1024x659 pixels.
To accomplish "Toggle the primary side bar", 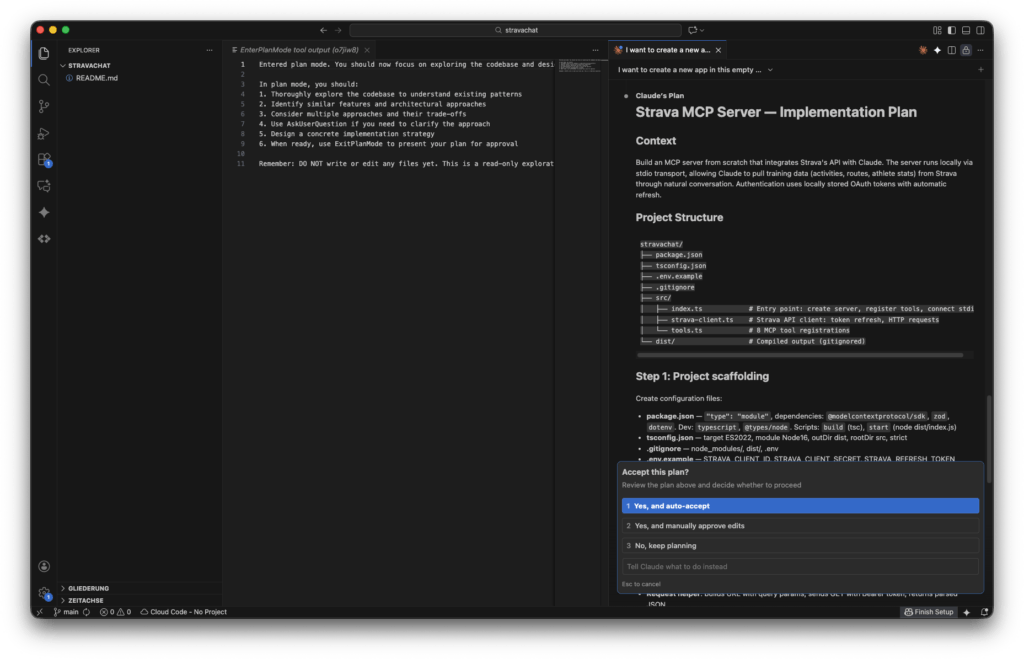I will (952, 30).
